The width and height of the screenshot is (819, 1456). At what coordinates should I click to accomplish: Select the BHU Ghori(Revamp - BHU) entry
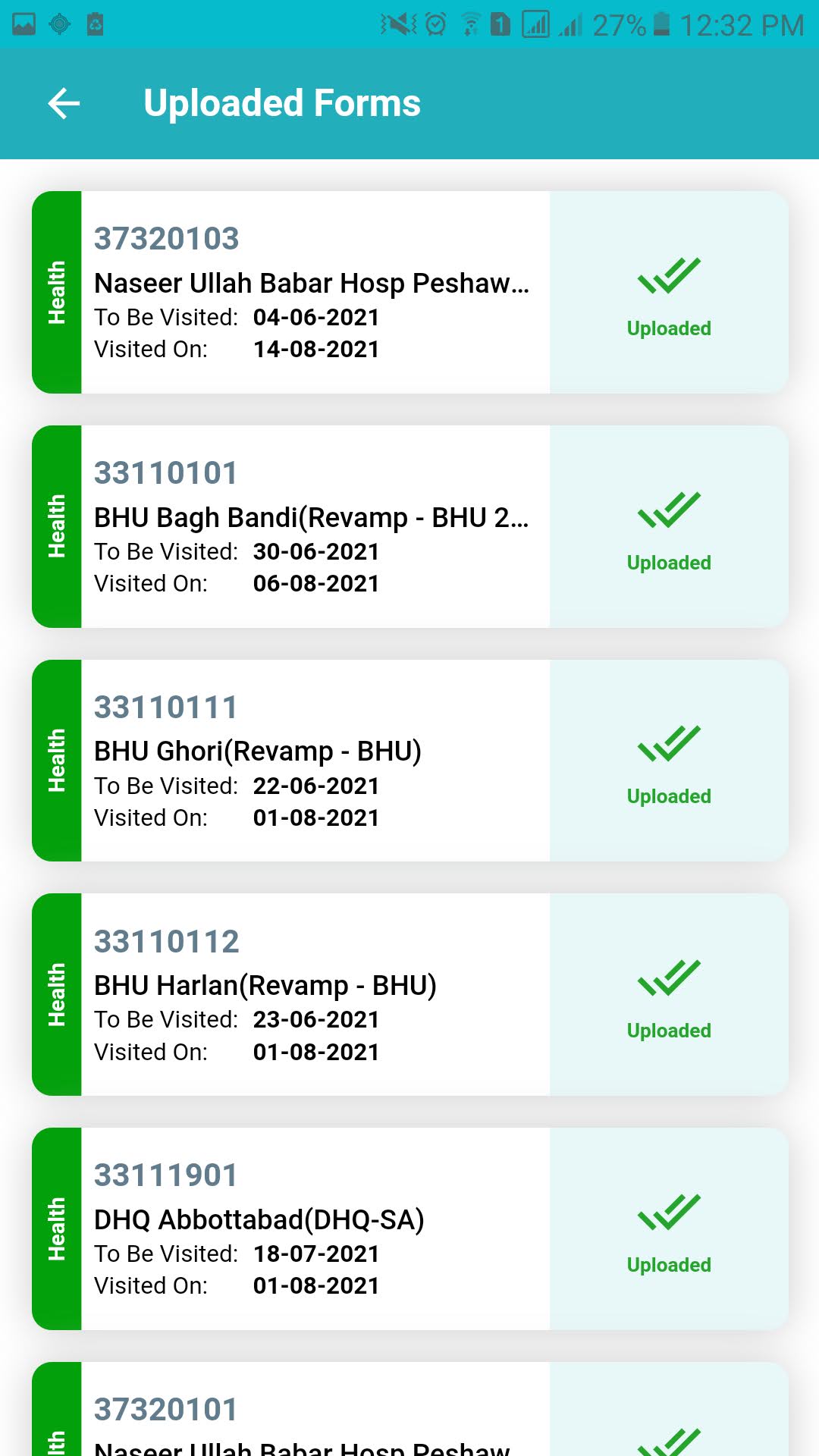coord(410,760)
